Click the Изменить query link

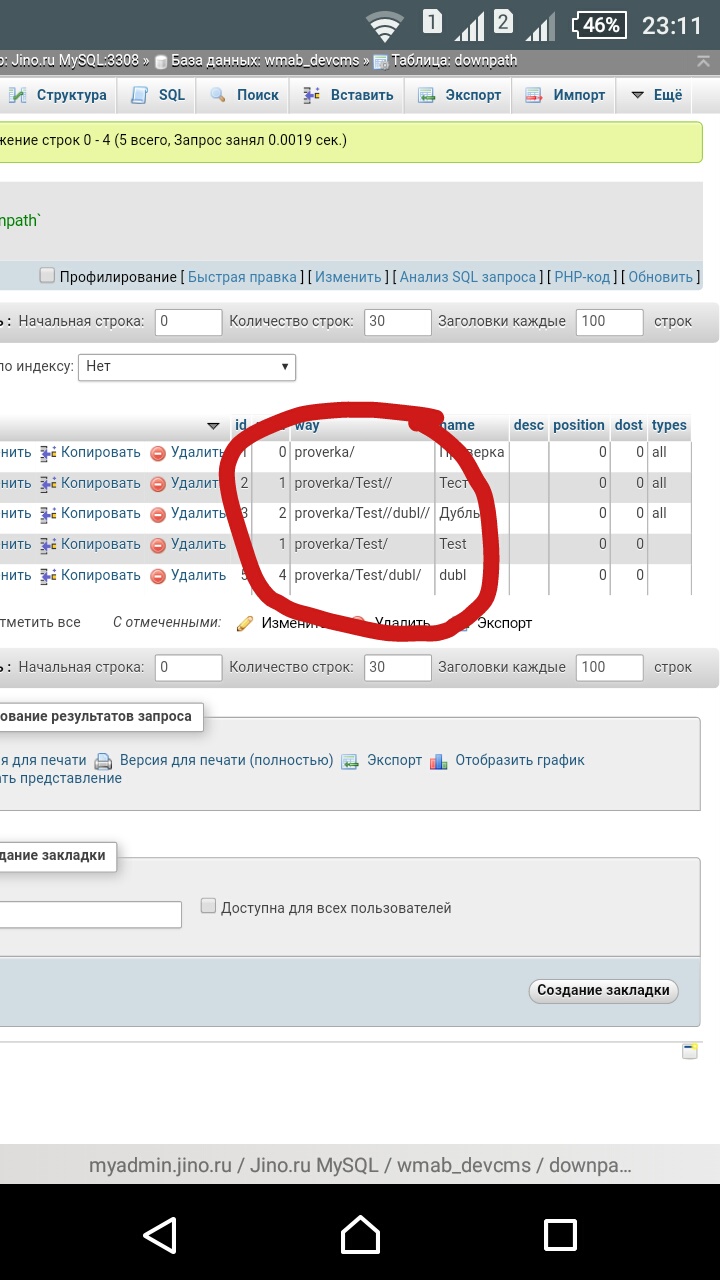point(348,277)
